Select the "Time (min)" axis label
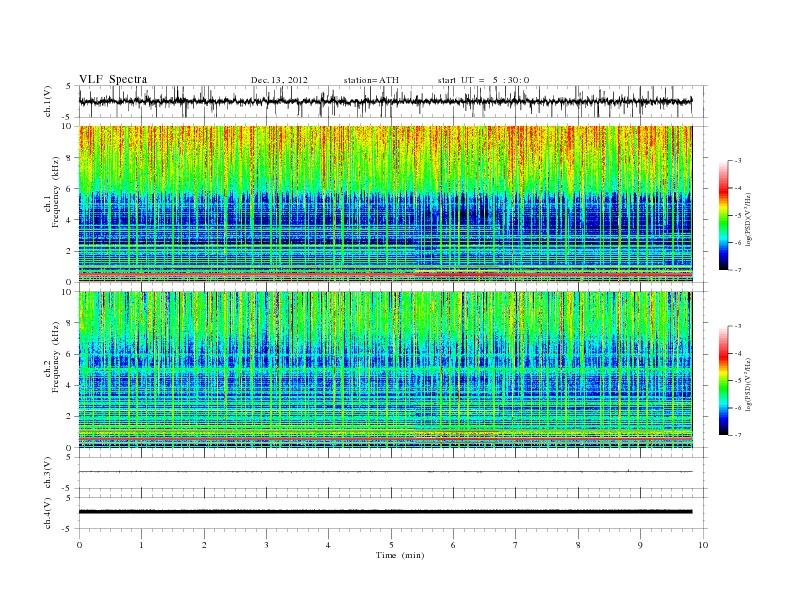The width and height of the screenshot is (792, 612). pos(400,555)
